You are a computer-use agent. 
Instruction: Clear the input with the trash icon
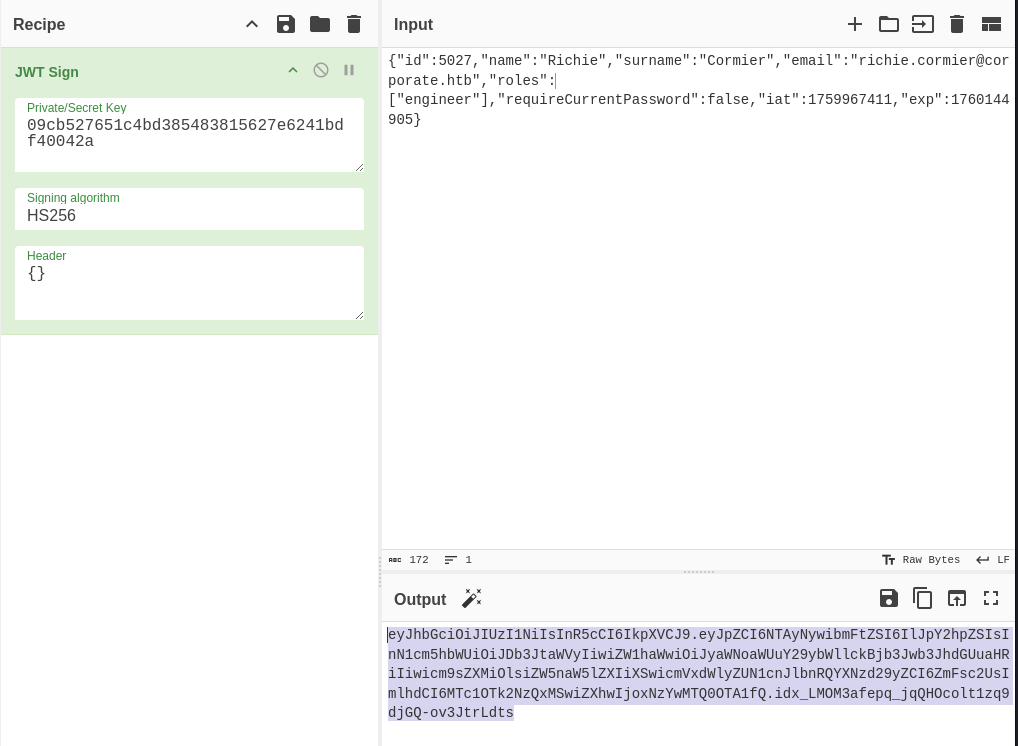click(x=957, y=24)
